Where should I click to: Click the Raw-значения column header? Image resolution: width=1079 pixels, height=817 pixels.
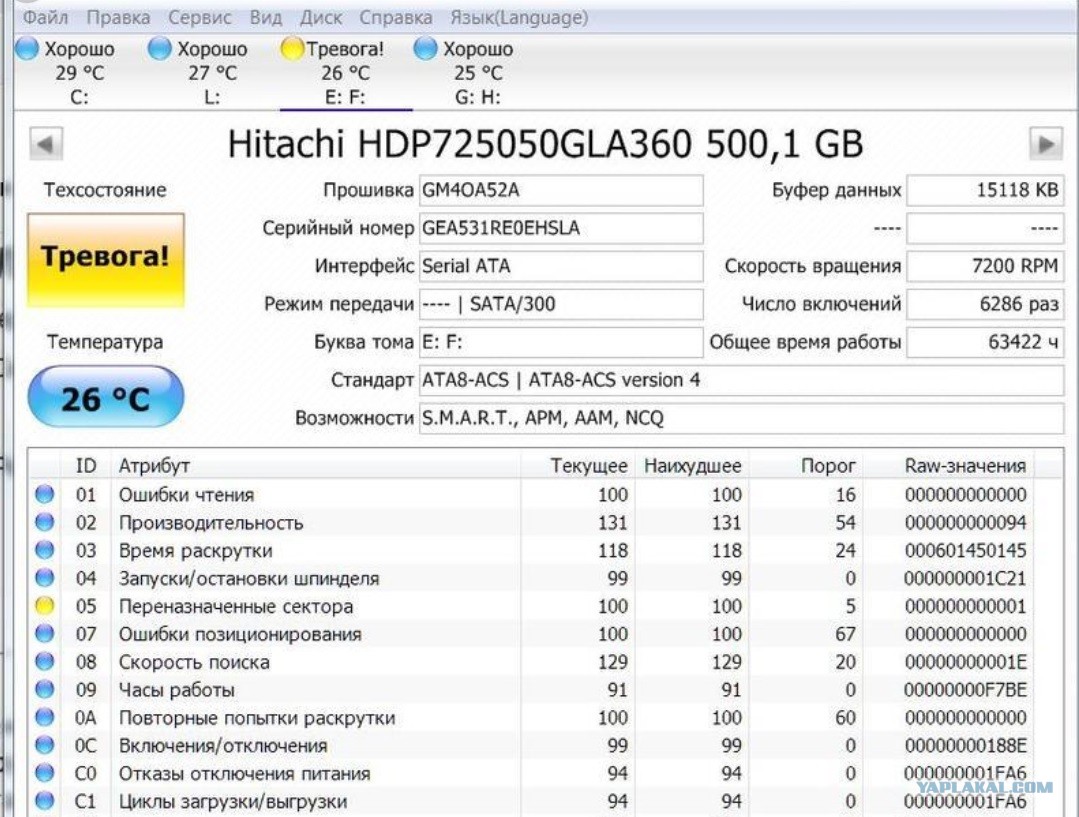(x=948, y=465)
